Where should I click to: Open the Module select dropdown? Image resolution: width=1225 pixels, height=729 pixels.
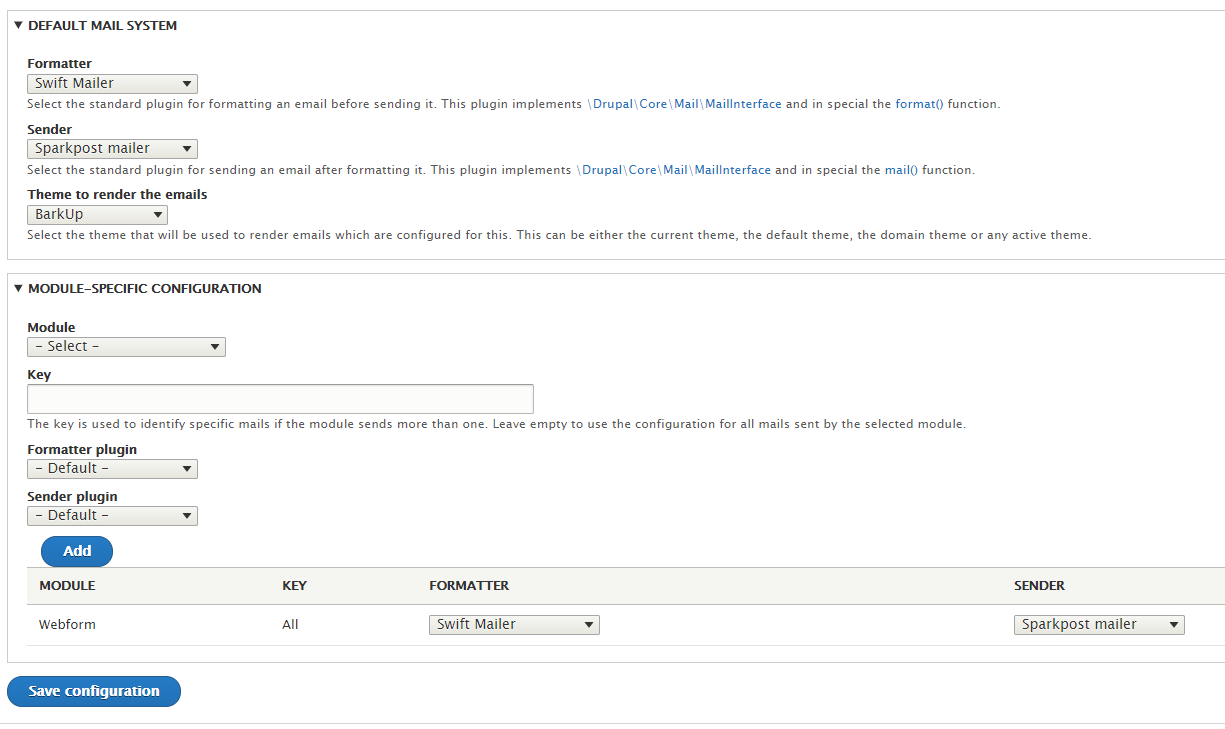click(x=125, y=346)
